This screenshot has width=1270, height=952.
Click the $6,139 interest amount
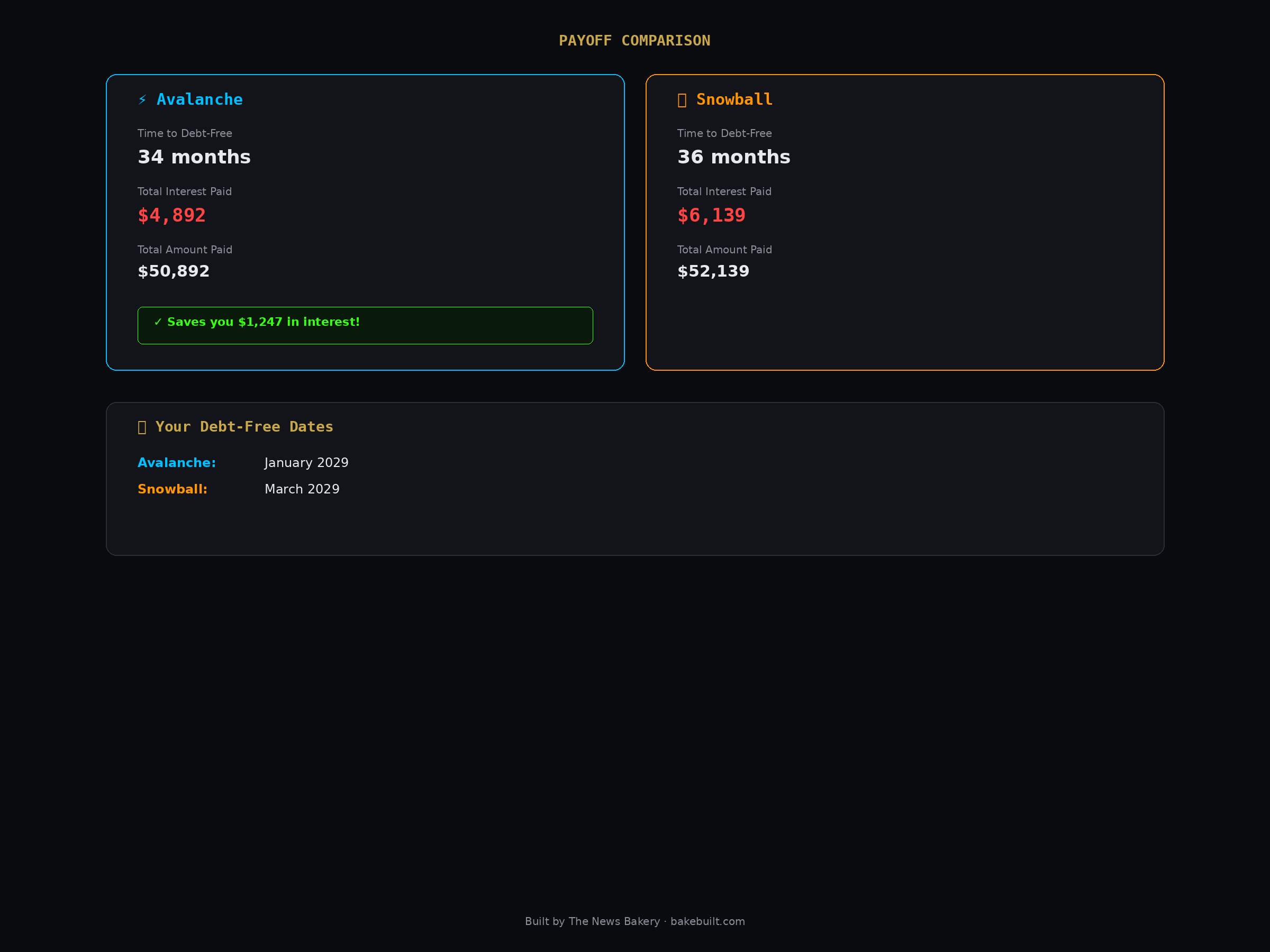point(711,215)
